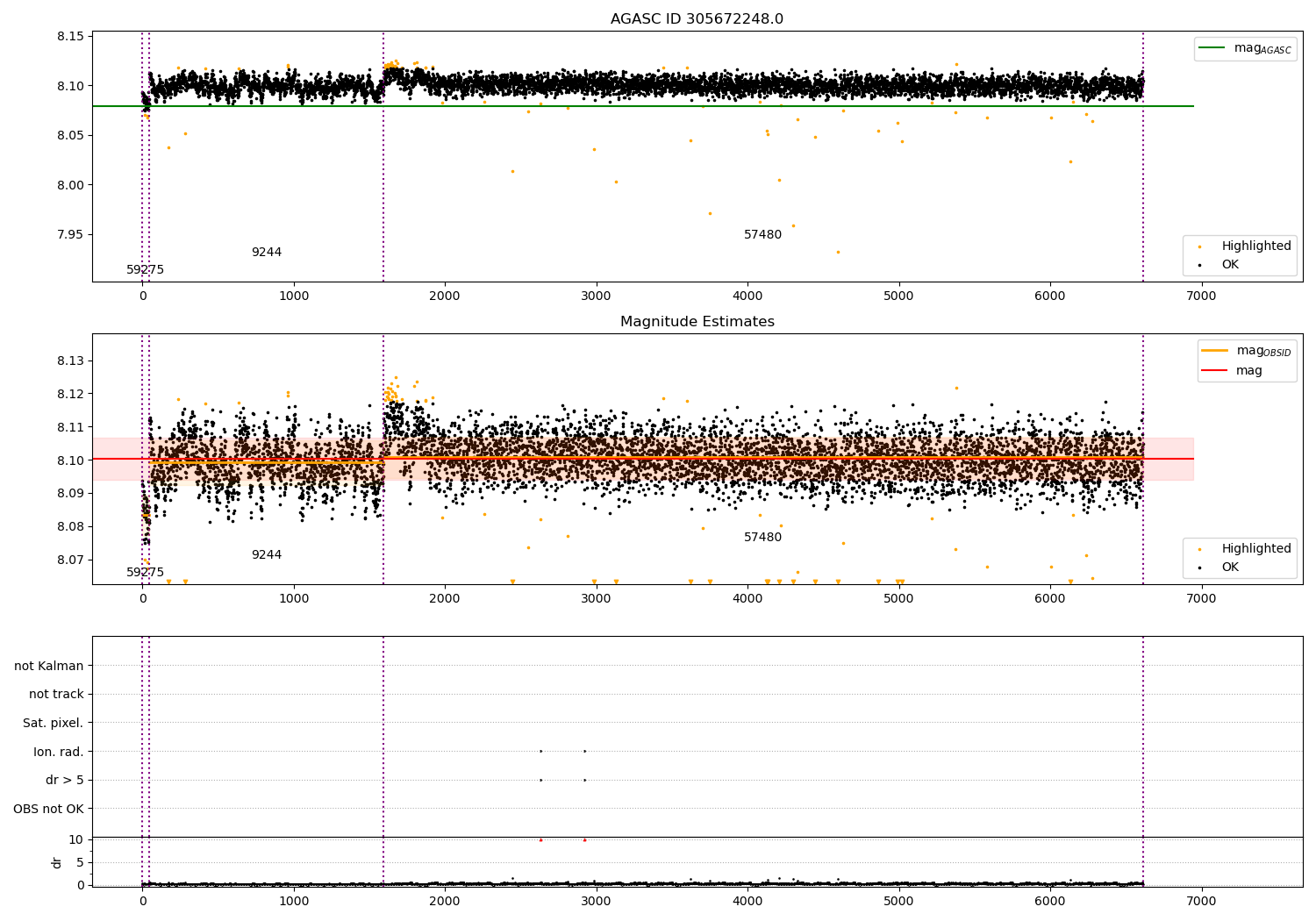
Task: Click the "dr > 5" axis label
Action: coord(65,781)
